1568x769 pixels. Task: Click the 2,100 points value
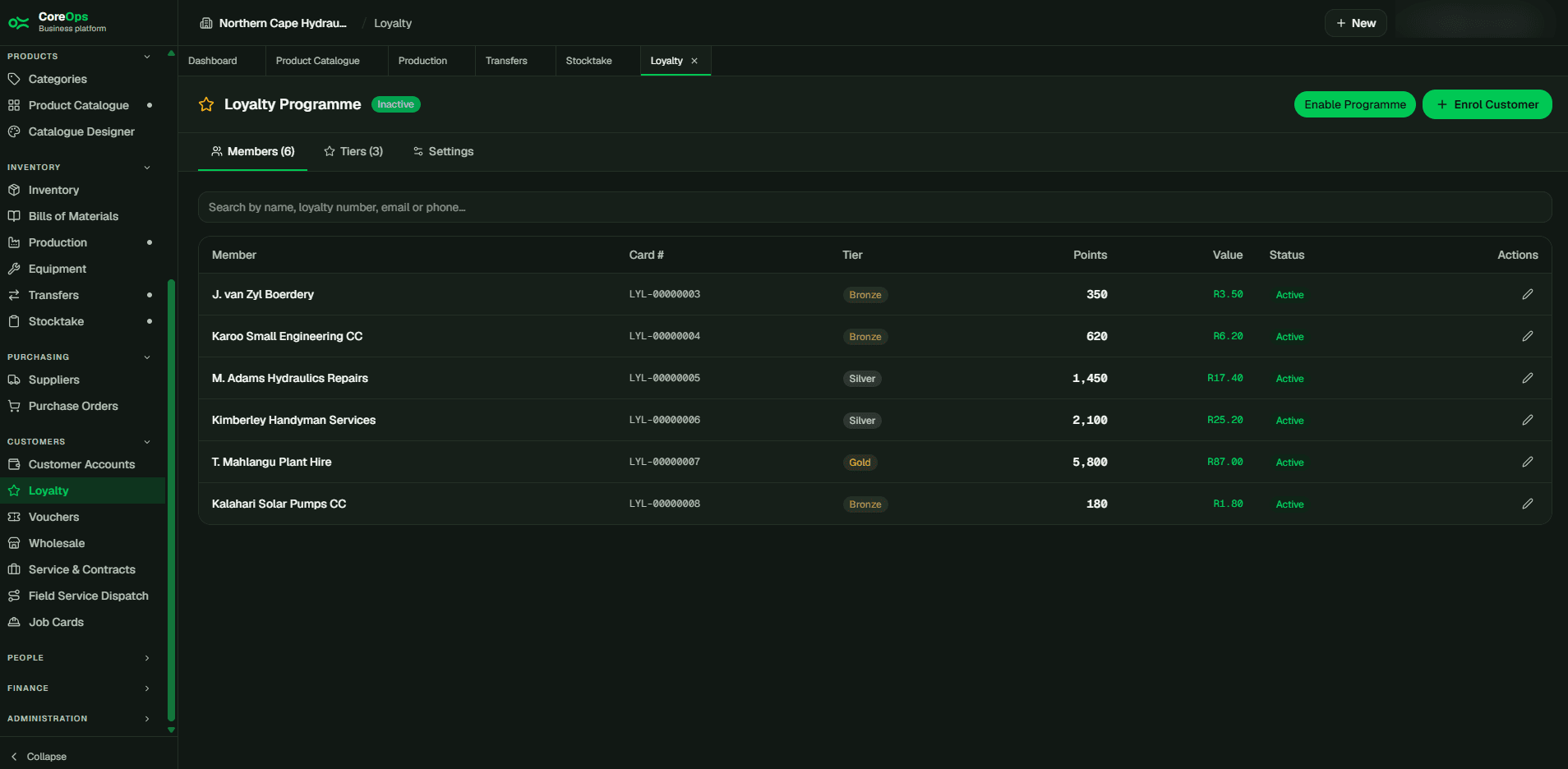1090,420
